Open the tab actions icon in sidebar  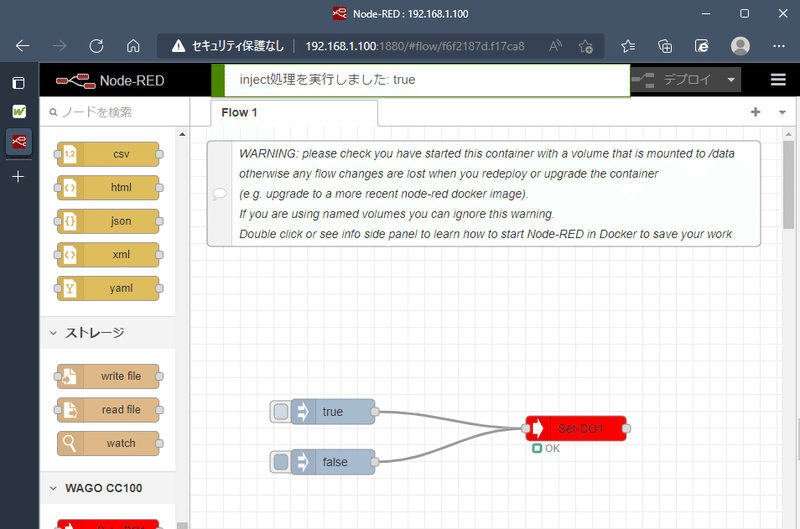coord(18,83)
